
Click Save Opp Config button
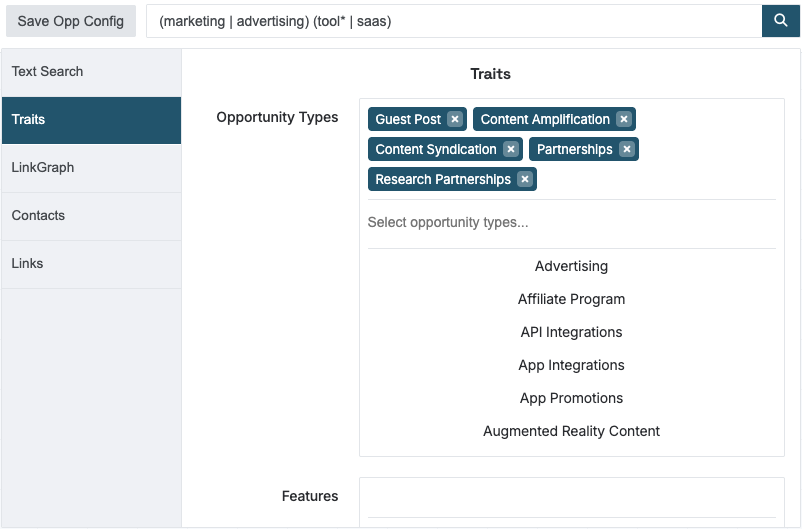pos(71,21)
